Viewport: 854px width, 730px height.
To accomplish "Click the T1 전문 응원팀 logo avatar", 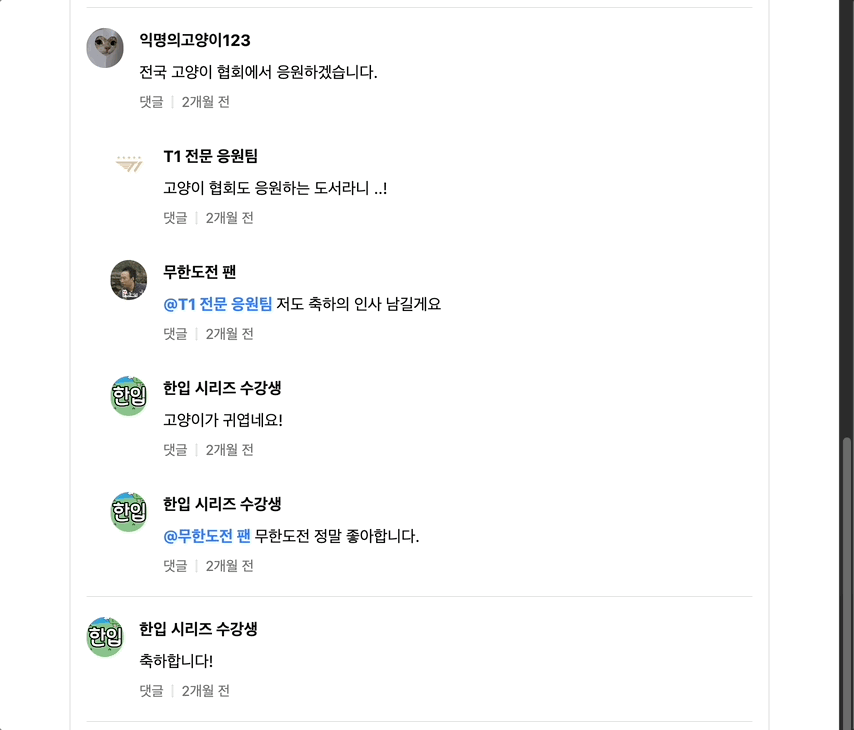I will click(129, 164).
